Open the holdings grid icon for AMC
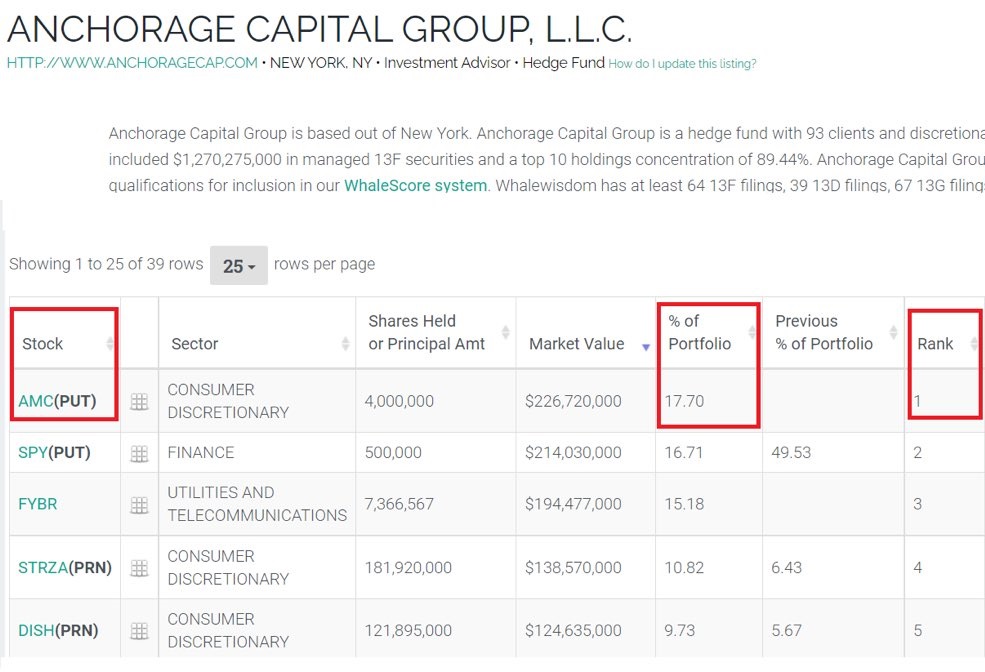The image size is (985, 672). pyautogui.click(x=138, y=400)
